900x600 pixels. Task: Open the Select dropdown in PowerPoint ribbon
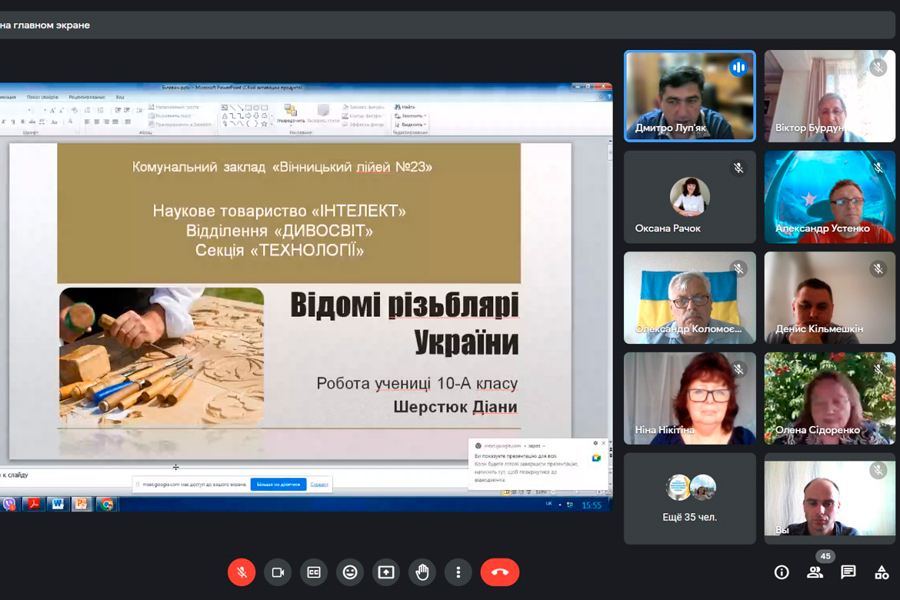coord(410,124)
